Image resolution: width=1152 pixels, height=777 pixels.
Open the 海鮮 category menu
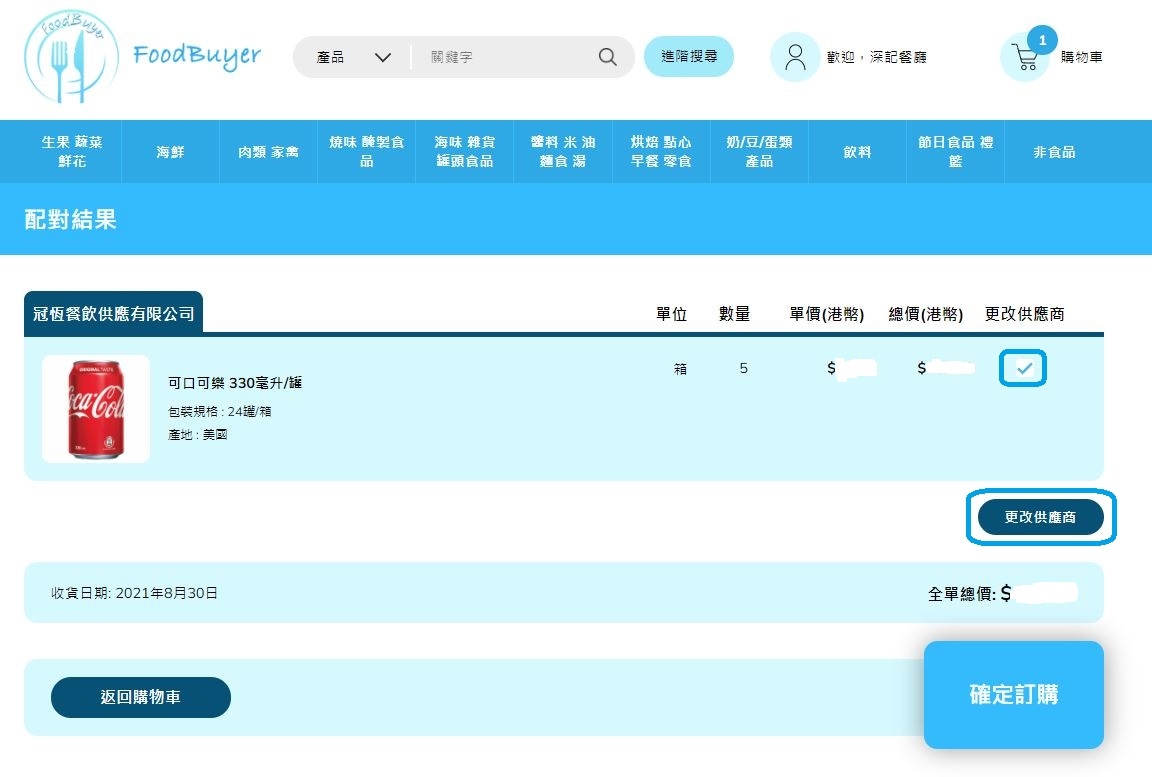170,151
